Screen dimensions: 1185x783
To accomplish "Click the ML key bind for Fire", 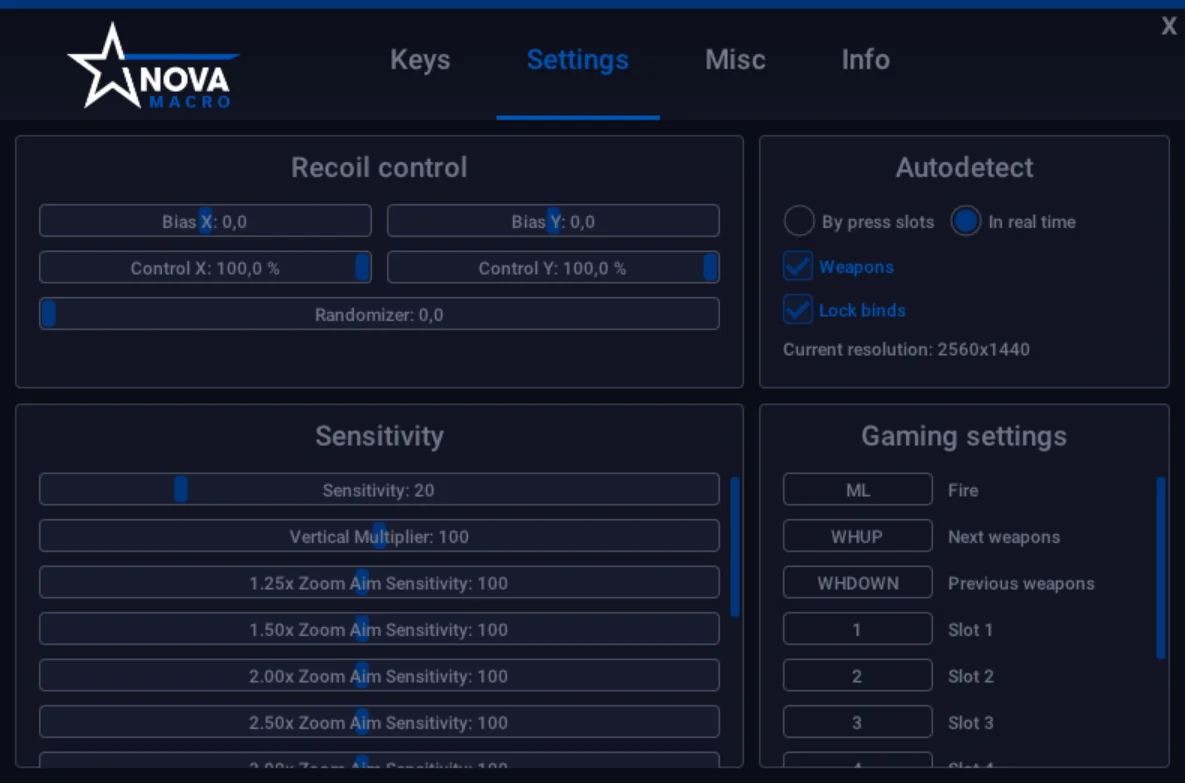I will 858,490.
